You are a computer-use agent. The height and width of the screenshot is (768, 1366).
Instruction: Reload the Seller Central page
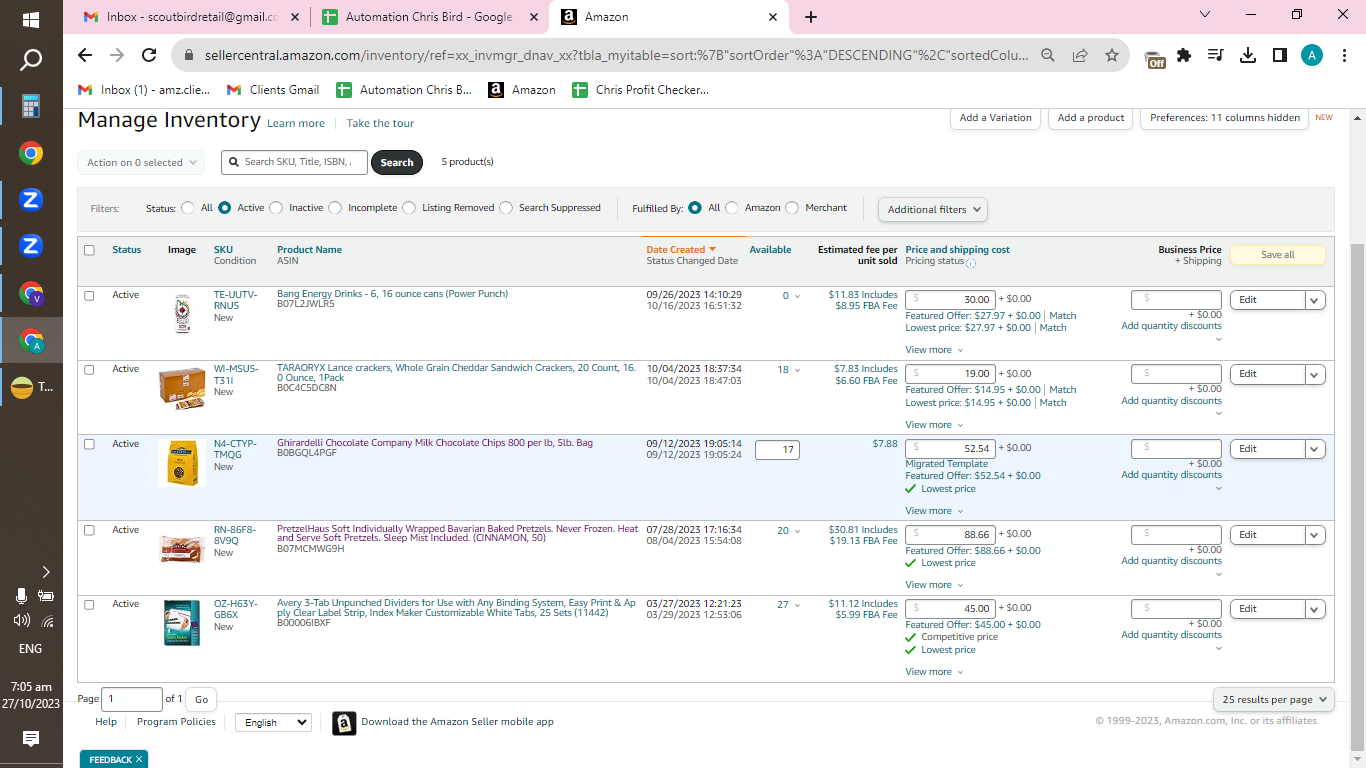(x=149, y=56)
